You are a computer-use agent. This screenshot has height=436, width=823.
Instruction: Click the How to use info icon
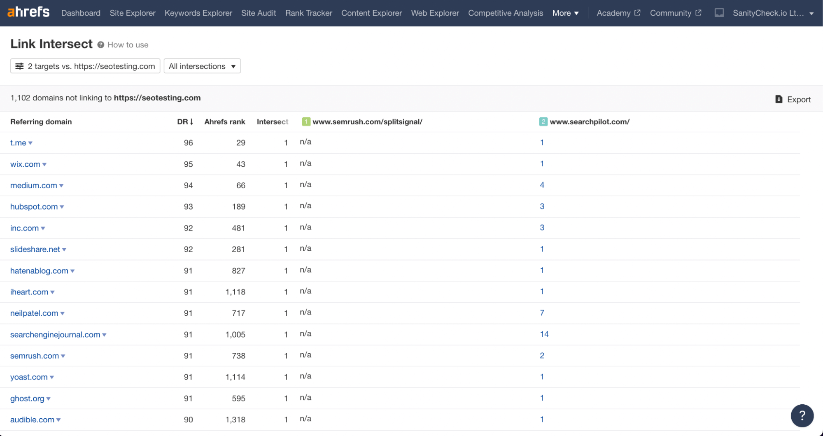102,45
